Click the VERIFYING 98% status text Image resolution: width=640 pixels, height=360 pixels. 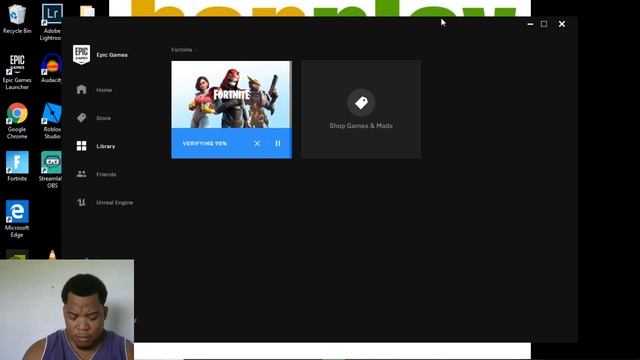(204, 144)
